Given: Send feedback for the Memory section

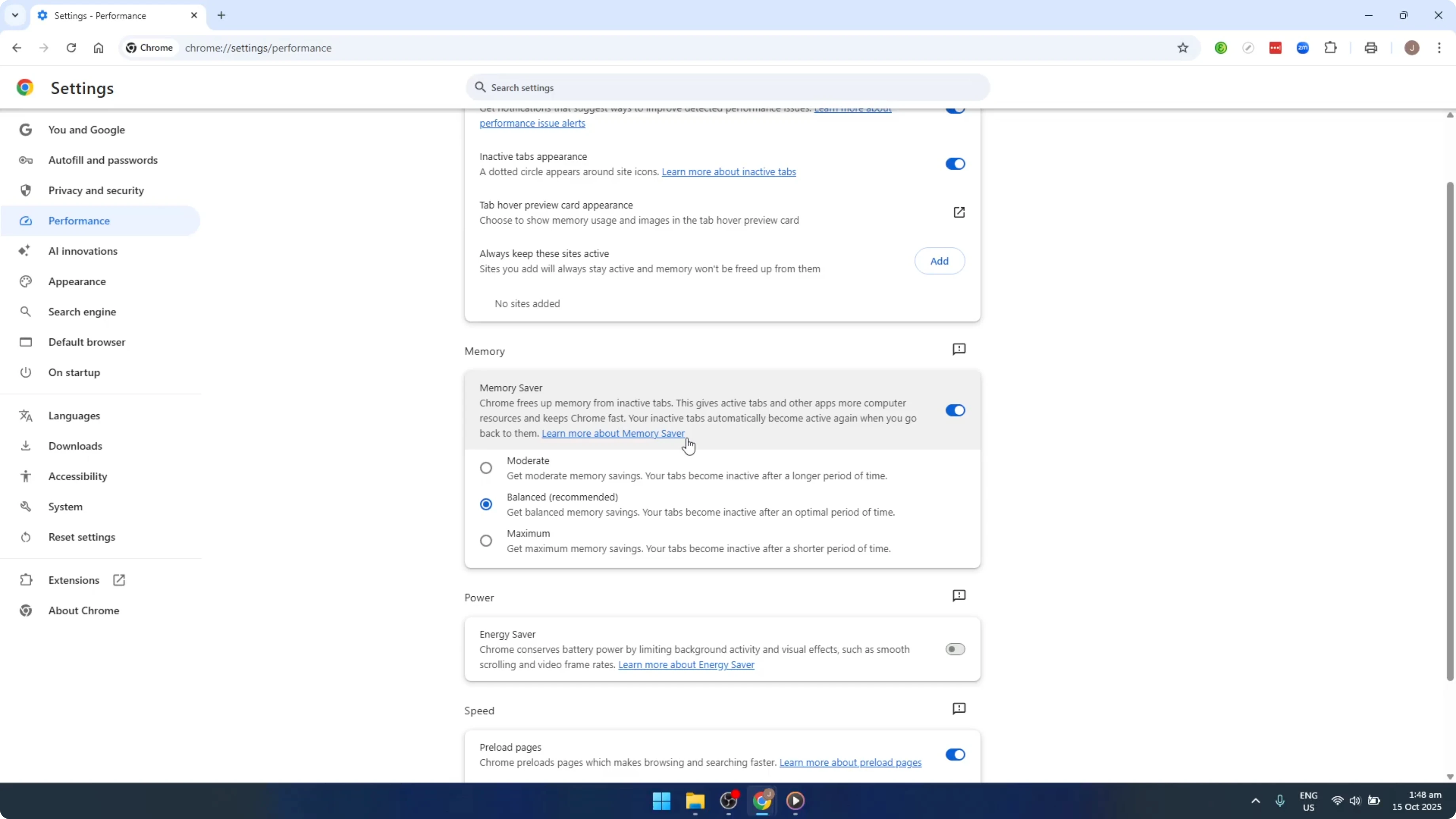Looking at the screenshot, I should click(959, 349).
